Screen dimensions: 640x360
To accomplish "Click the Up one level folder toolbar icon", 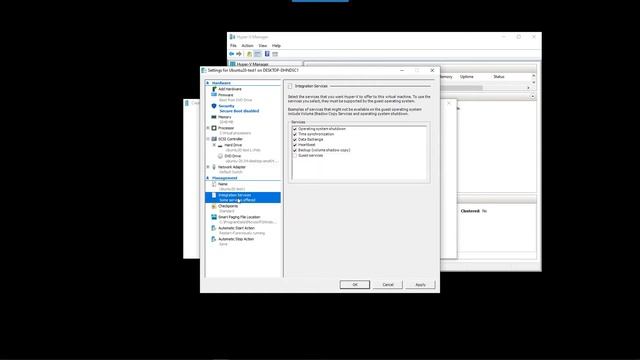I will [249, 54].
